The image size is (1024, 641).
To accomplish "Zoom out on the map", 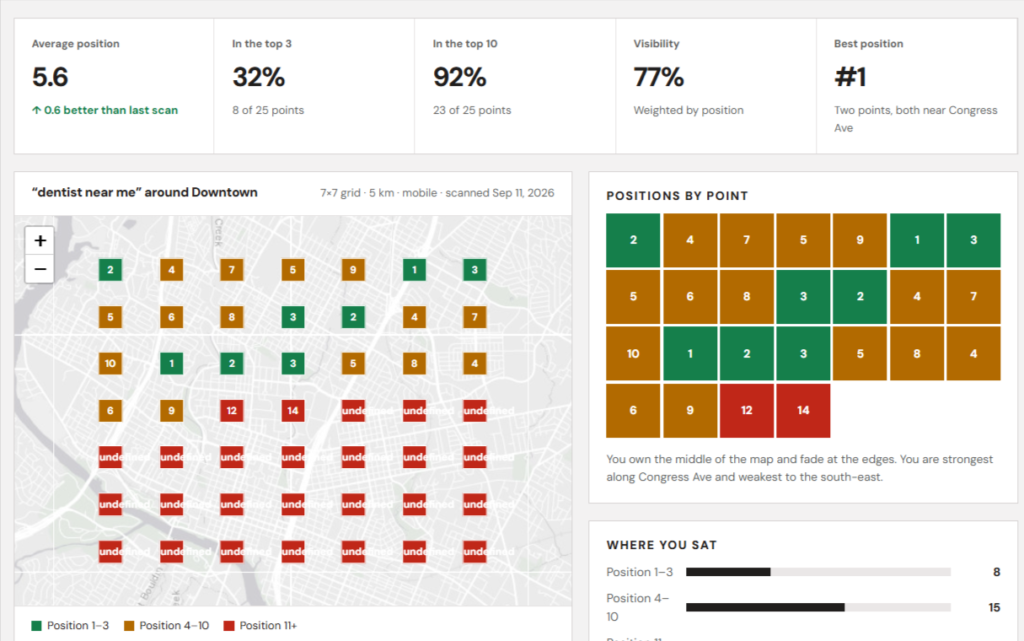I will (40, 269).
